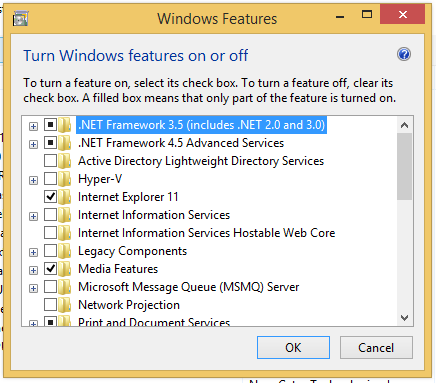Screen dimensions: 436x383
Task: Expand Print and Document Services node
Action: 33,323
